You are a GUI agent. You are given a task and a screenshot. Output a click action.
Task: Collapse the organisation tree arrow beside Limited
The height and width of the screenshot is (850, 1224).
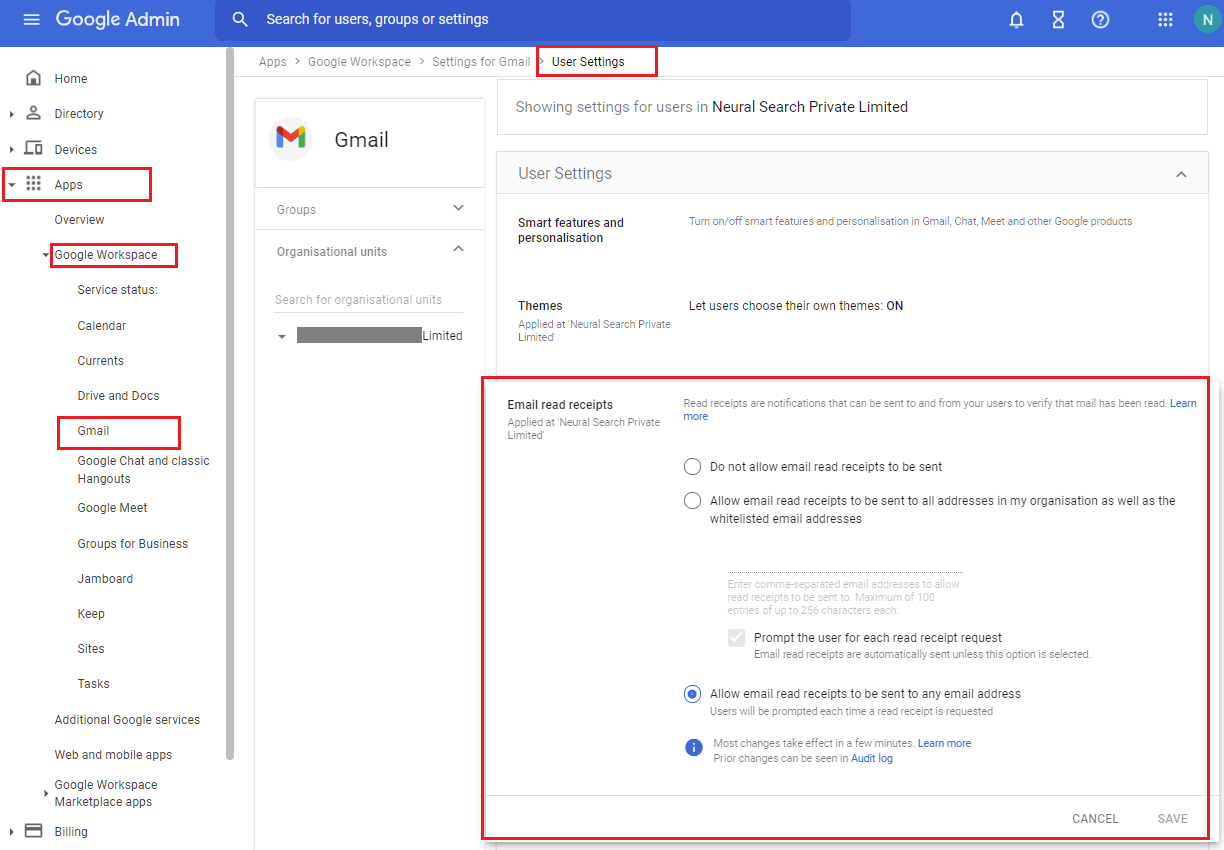282,337
